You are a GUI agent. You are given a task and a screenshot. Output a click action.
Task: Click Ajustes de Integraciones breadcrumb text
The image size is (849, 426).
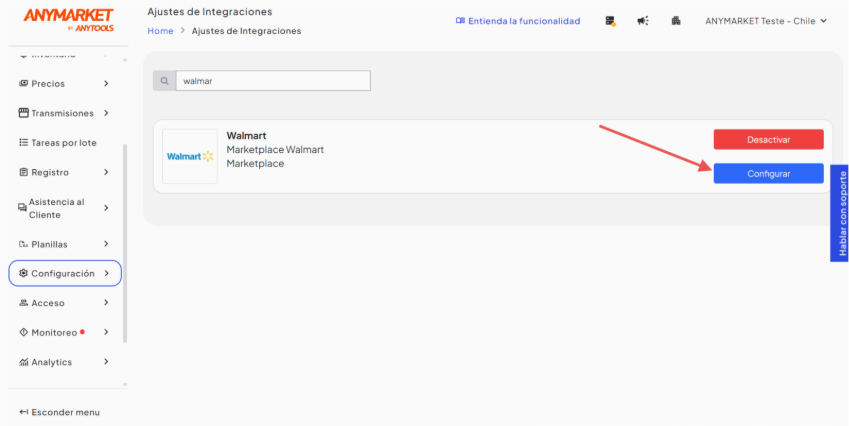(x=246, y=31)
